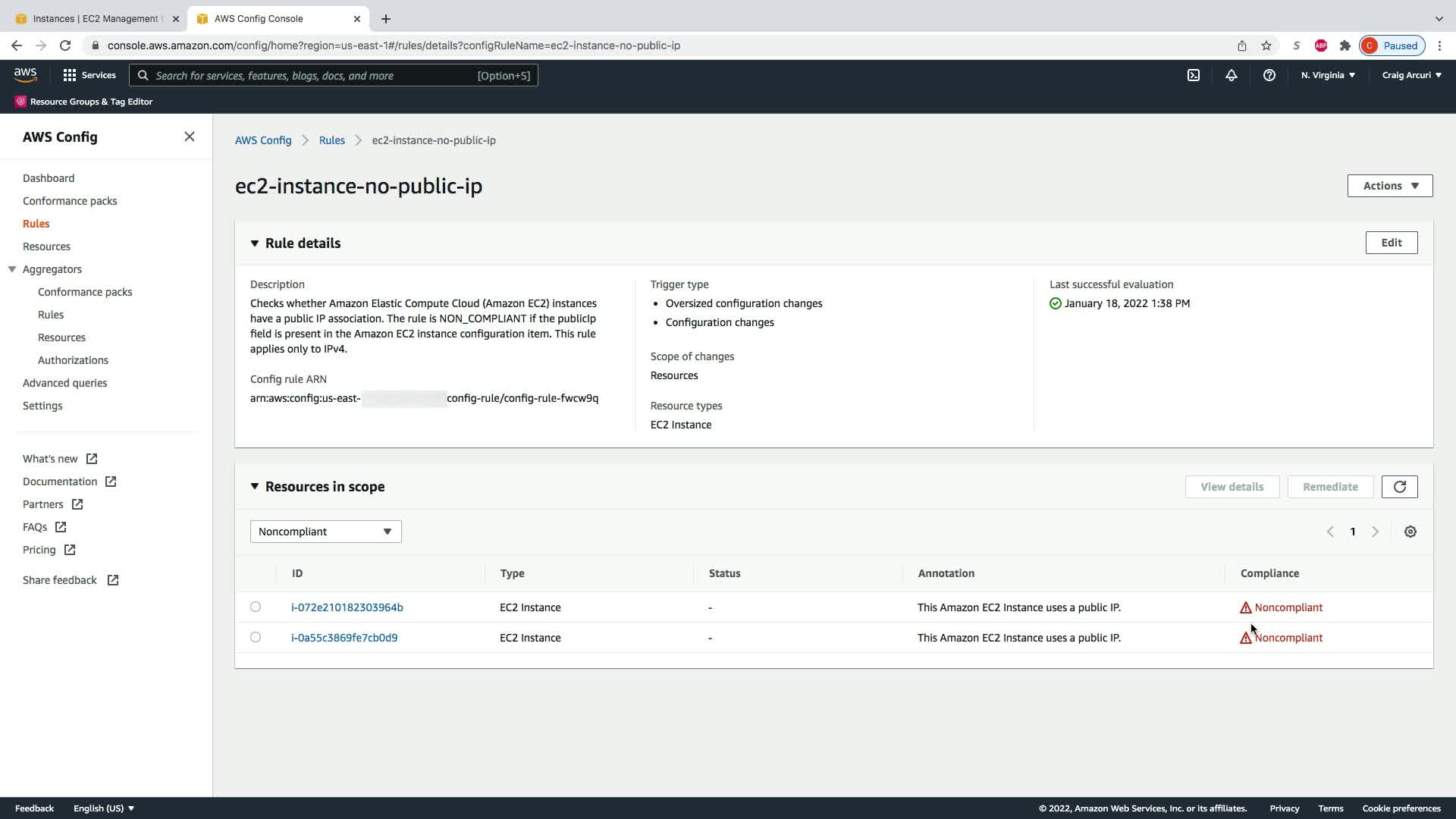Bookmark page with the star icon

pos(1266,45)
